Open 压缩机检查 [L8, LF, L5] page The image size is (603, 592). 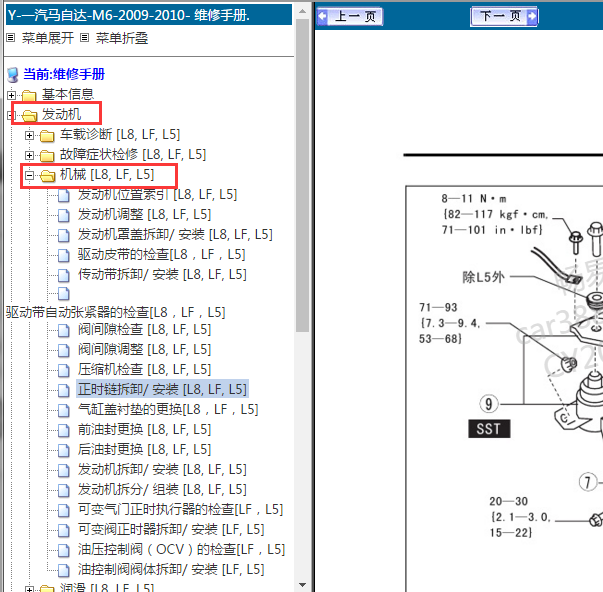coord(145,369)
